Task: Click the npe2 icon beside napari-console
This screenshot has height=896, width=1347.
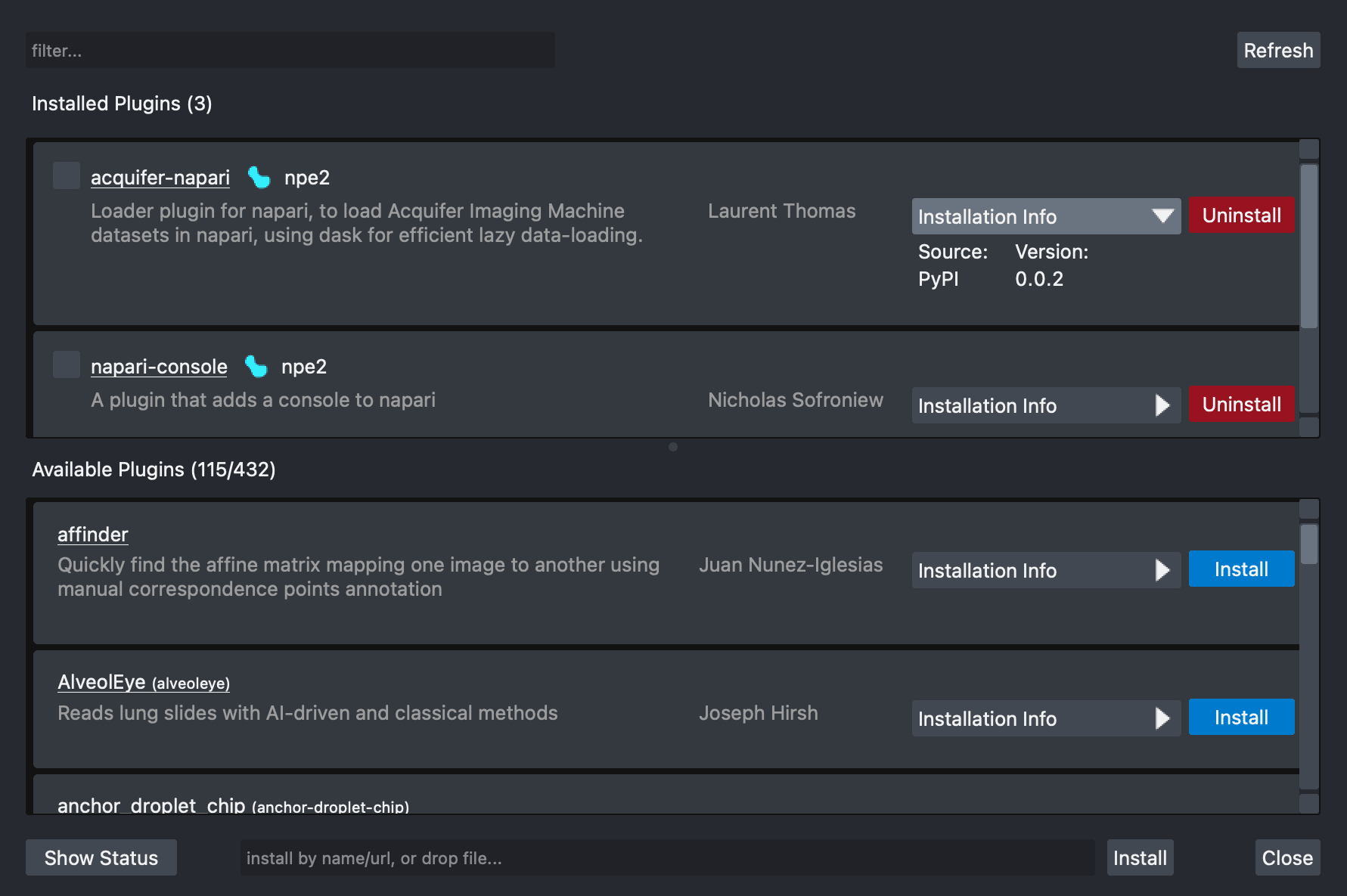Action: pos(257,366)
